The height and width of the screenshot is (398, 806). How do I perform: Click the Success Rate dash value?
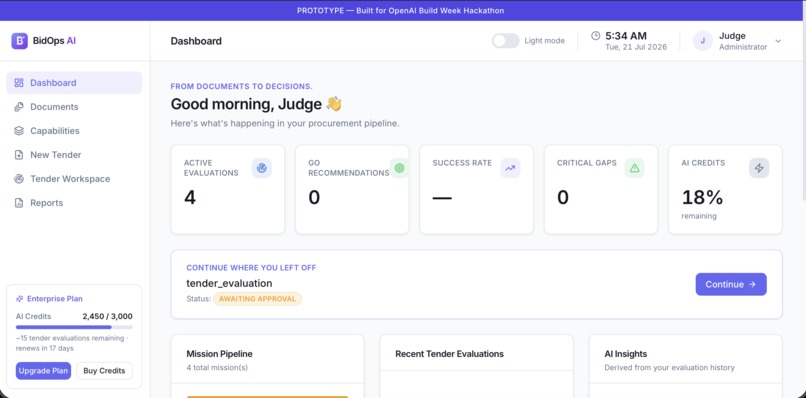tap(442, 198)
